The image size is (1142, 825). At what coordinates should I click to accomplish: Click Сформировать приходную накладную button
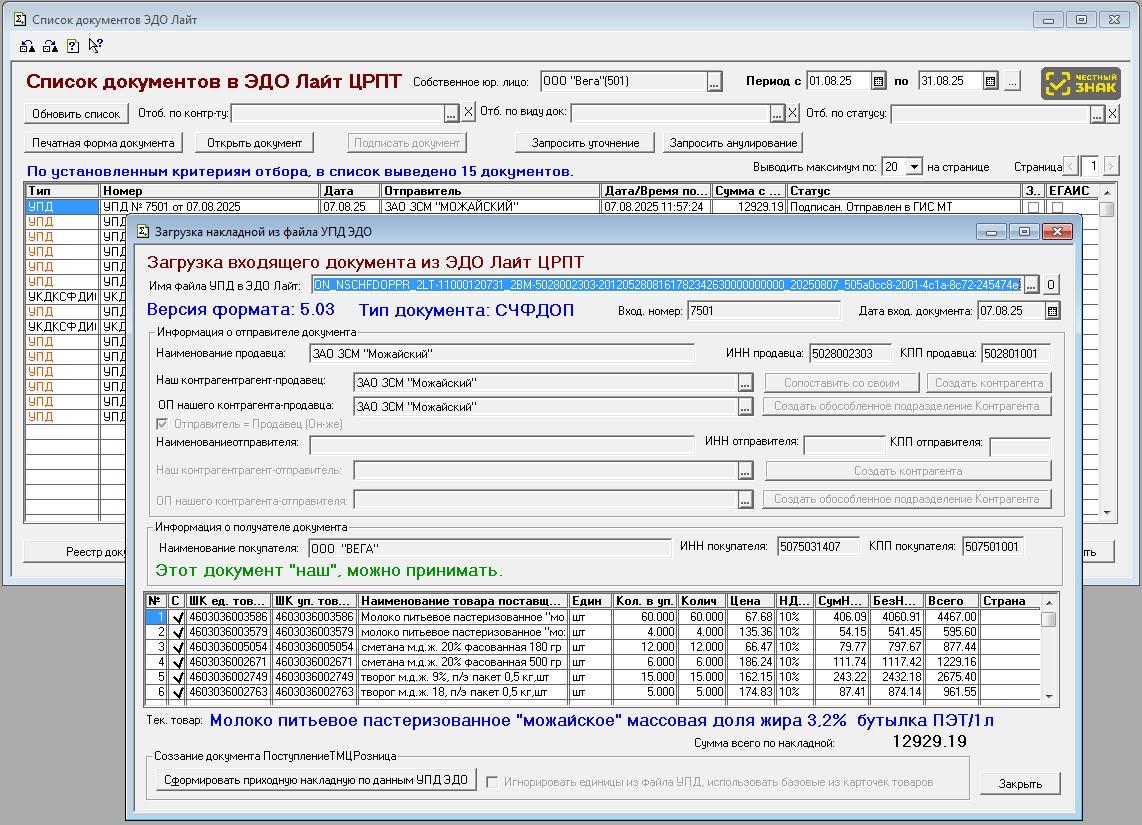[x=316, y=780]
